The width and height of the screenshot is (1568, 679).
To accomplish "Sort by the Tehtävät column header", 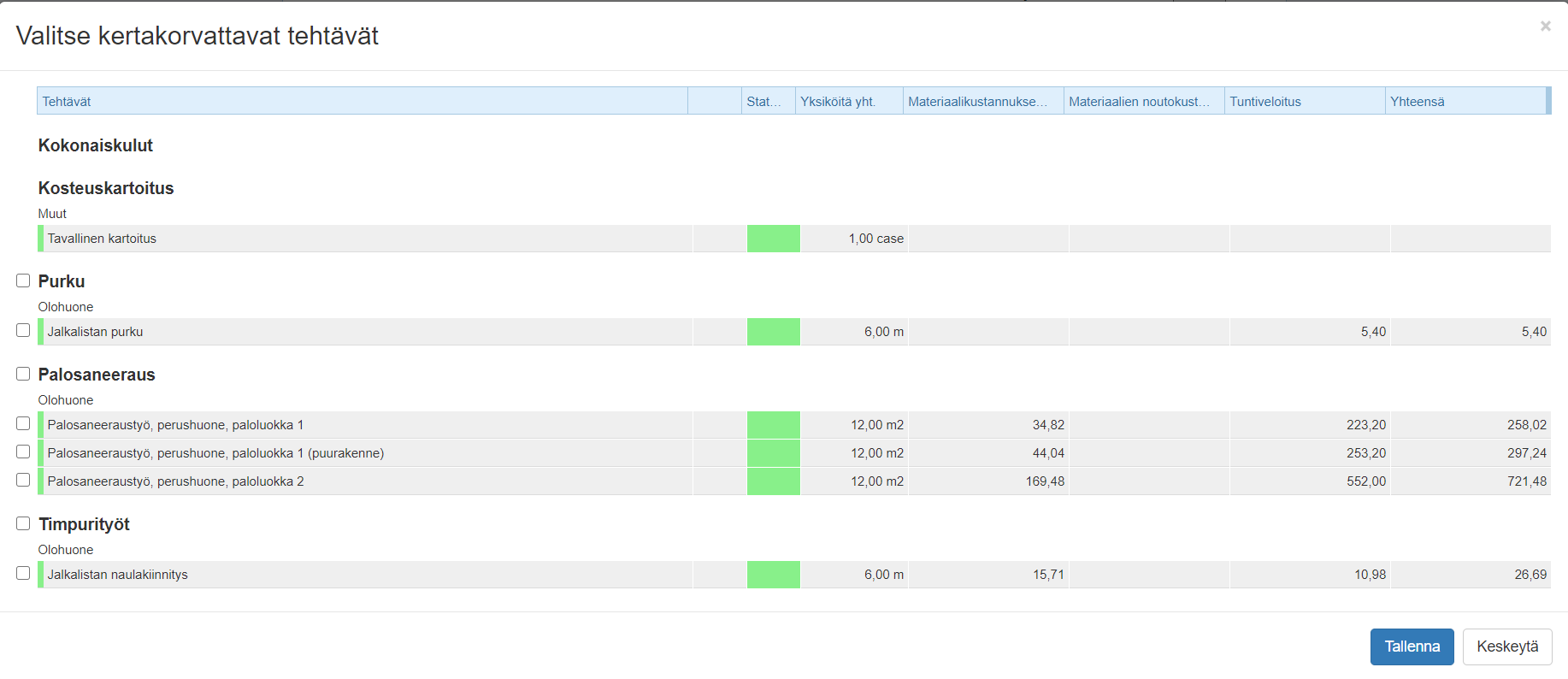I will point(362,101).
